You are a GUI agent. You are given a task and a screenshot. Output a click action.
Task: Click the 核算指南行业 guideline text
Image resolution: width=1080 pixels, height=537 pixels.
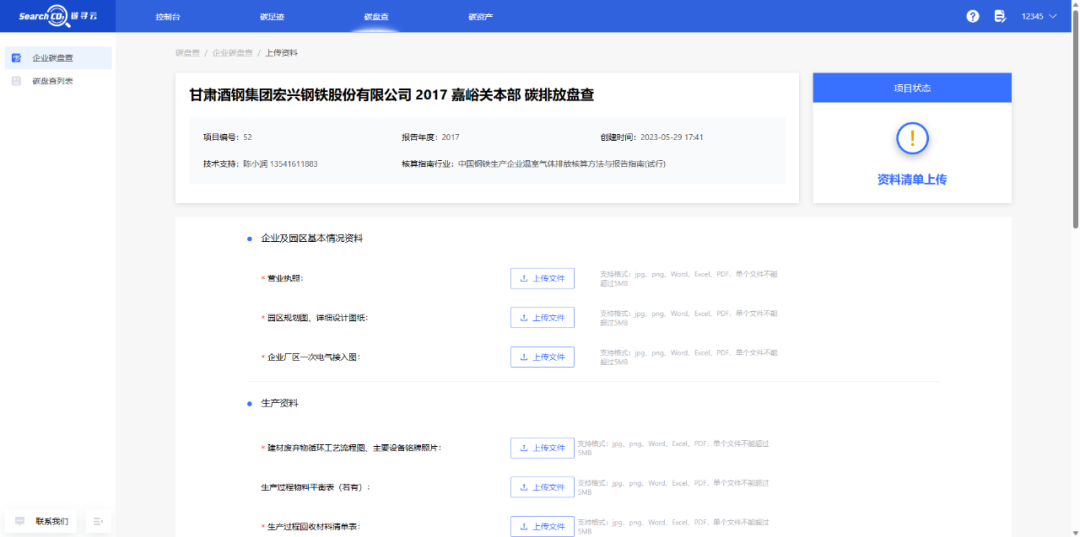pos(534,164)
